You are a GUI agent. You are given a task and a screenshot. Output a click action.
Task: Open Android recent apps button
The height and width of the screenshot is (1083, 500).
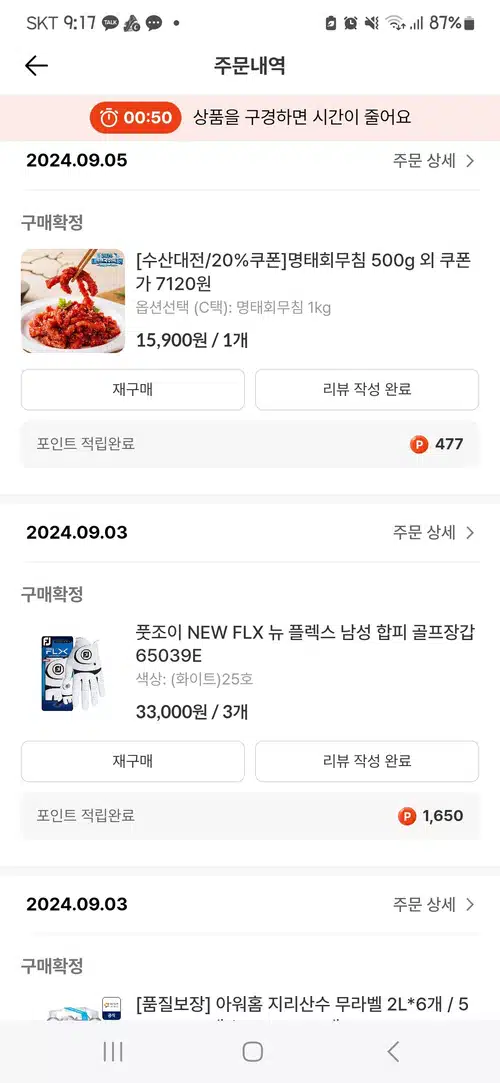coord(113,1051)
